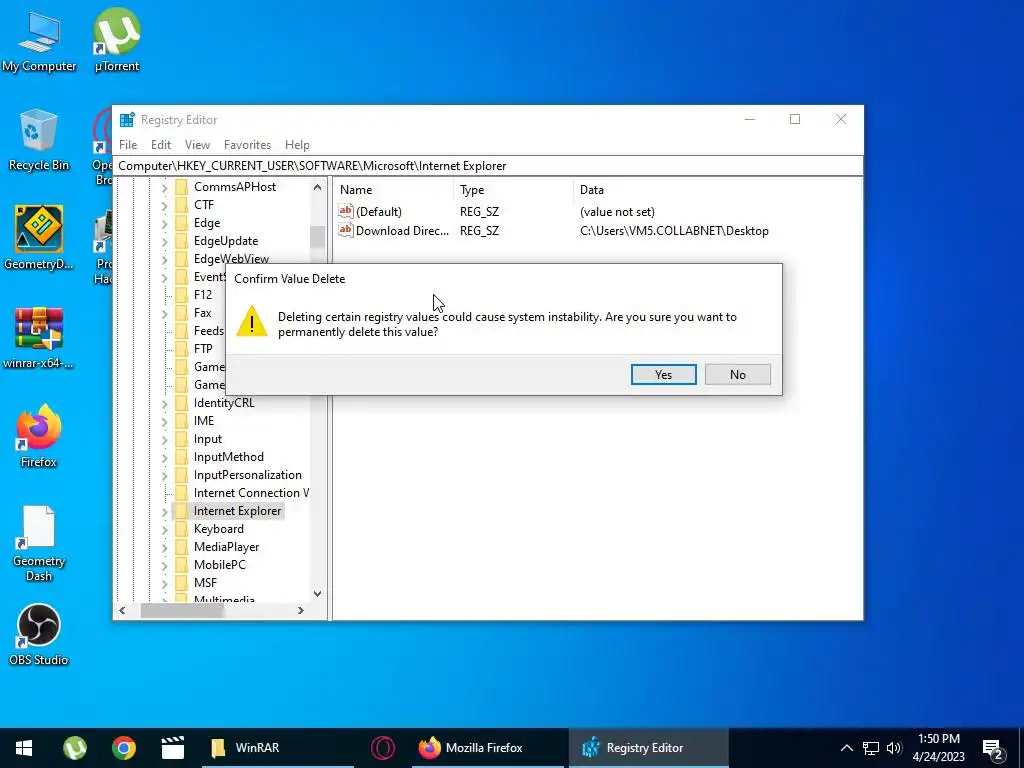1024x768 pixels.
Task: Select the EdgeUpdate folder icon
Action: [181, 240]
